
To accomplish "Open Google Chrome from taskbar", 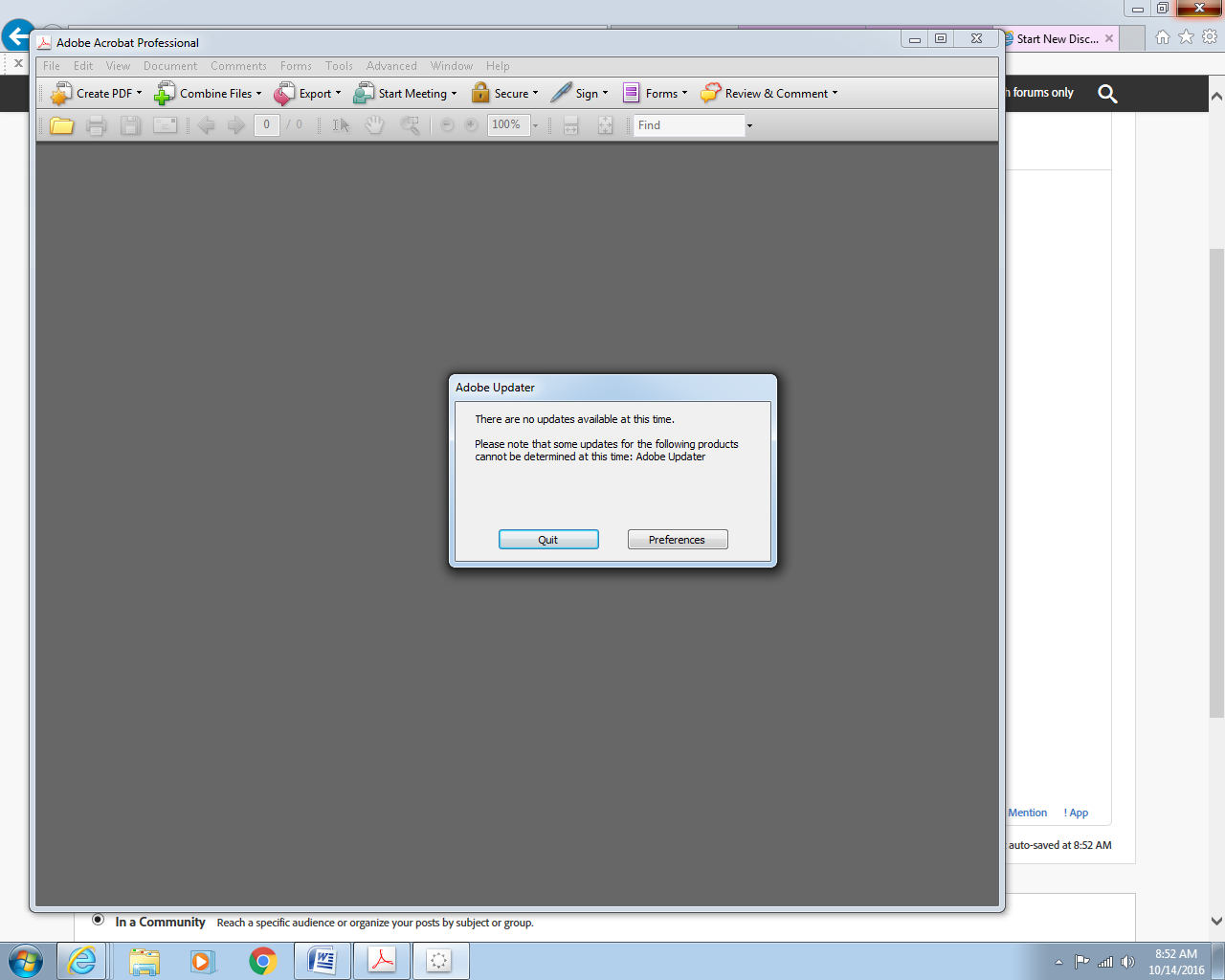I will tap(262, 961).
